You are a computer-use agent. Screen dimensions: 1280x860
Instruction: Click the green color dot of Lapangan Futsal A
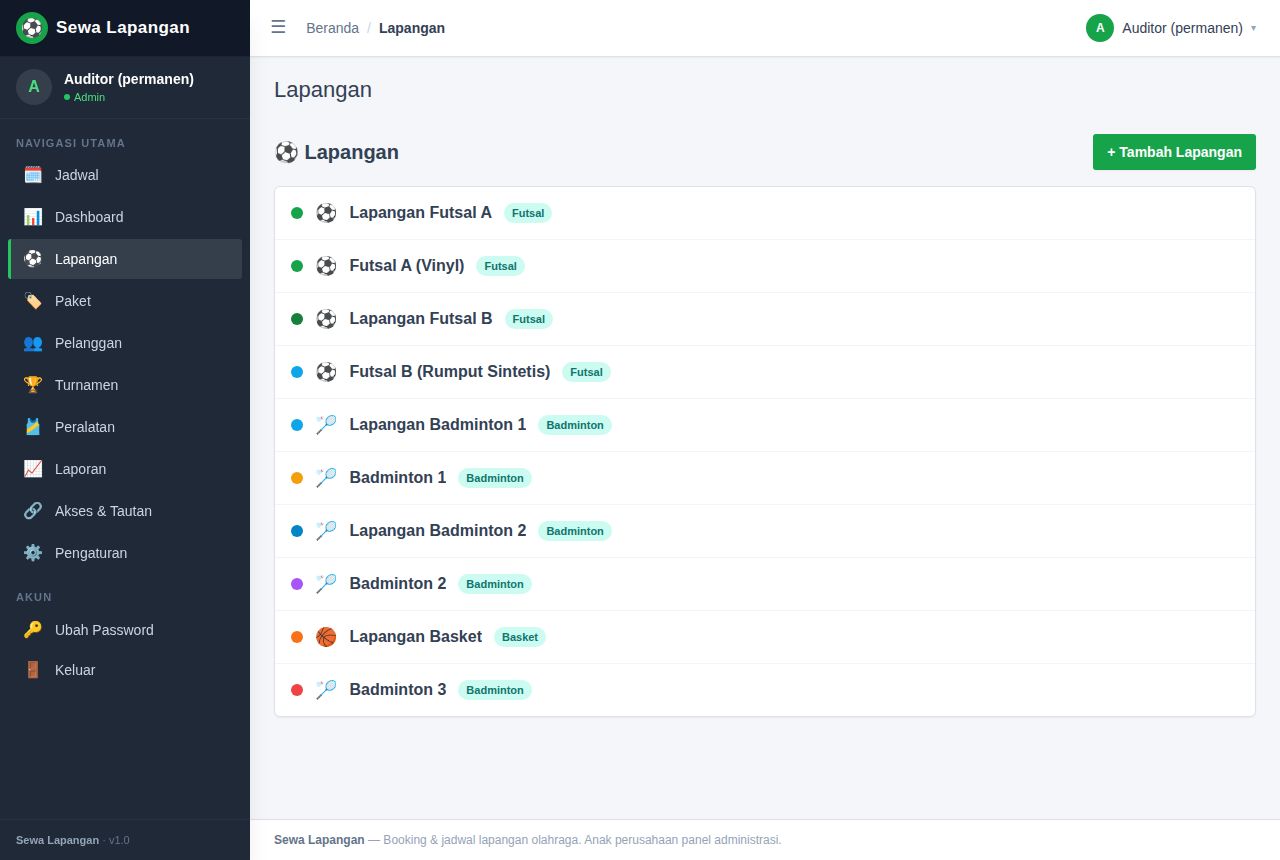click(x=297, y=213)
